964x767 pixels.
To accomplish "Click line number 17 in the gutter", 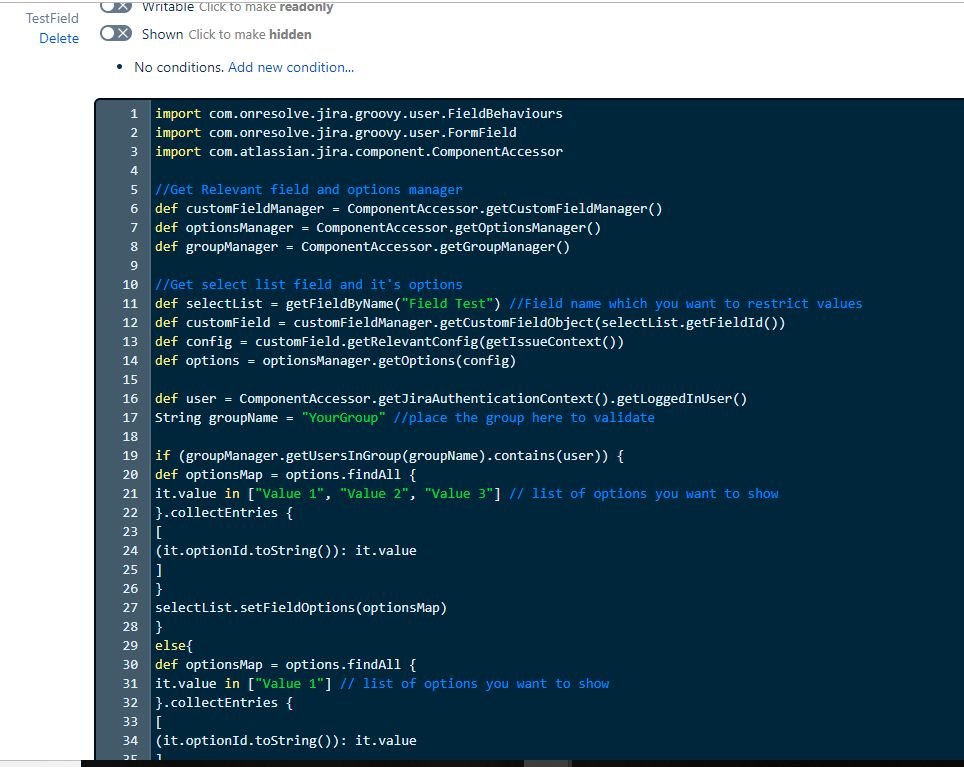I will [x=130, y=418].
